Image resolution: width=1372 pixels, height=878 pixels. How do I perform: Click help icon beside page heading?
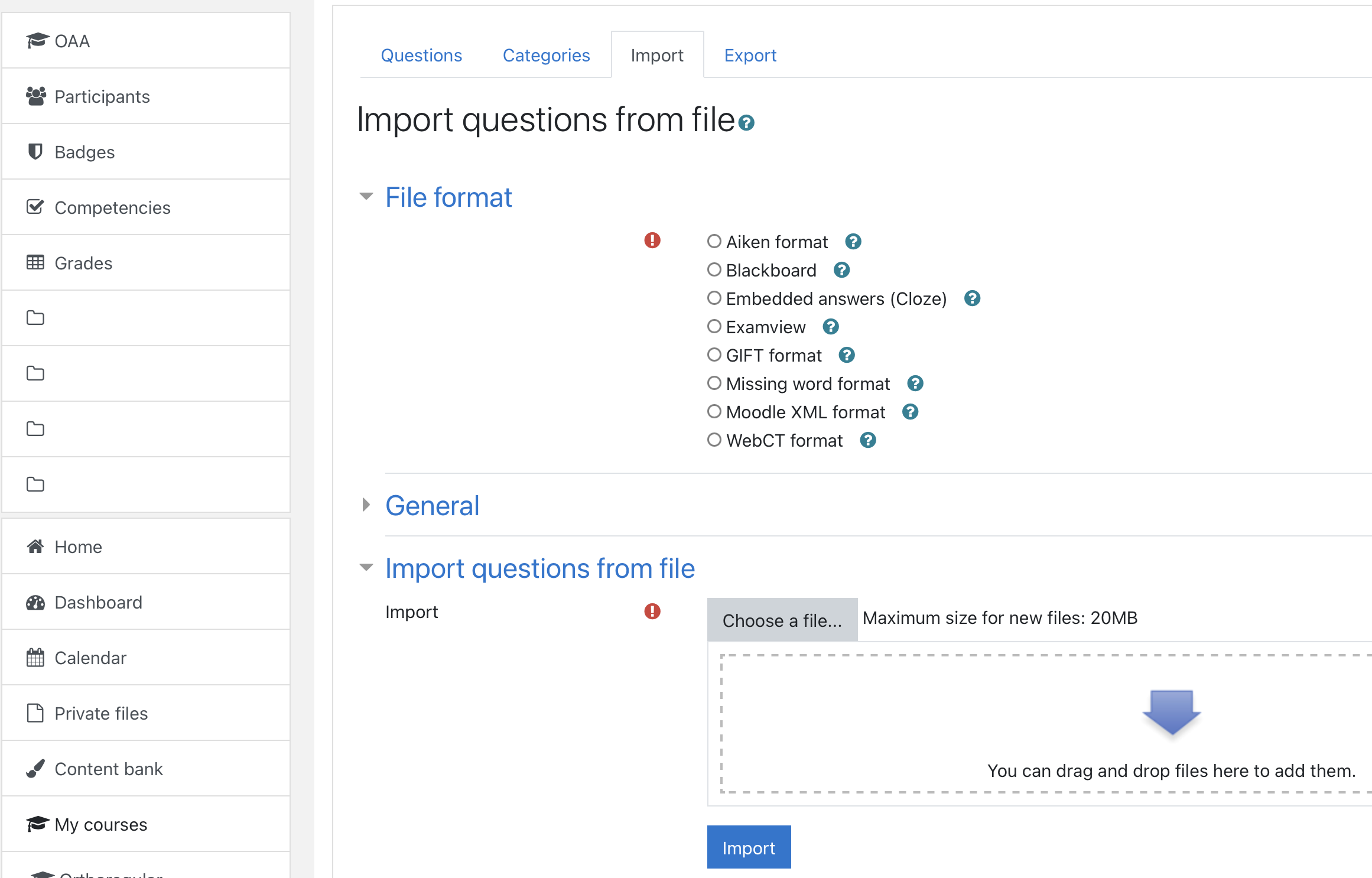coord(746,123)
